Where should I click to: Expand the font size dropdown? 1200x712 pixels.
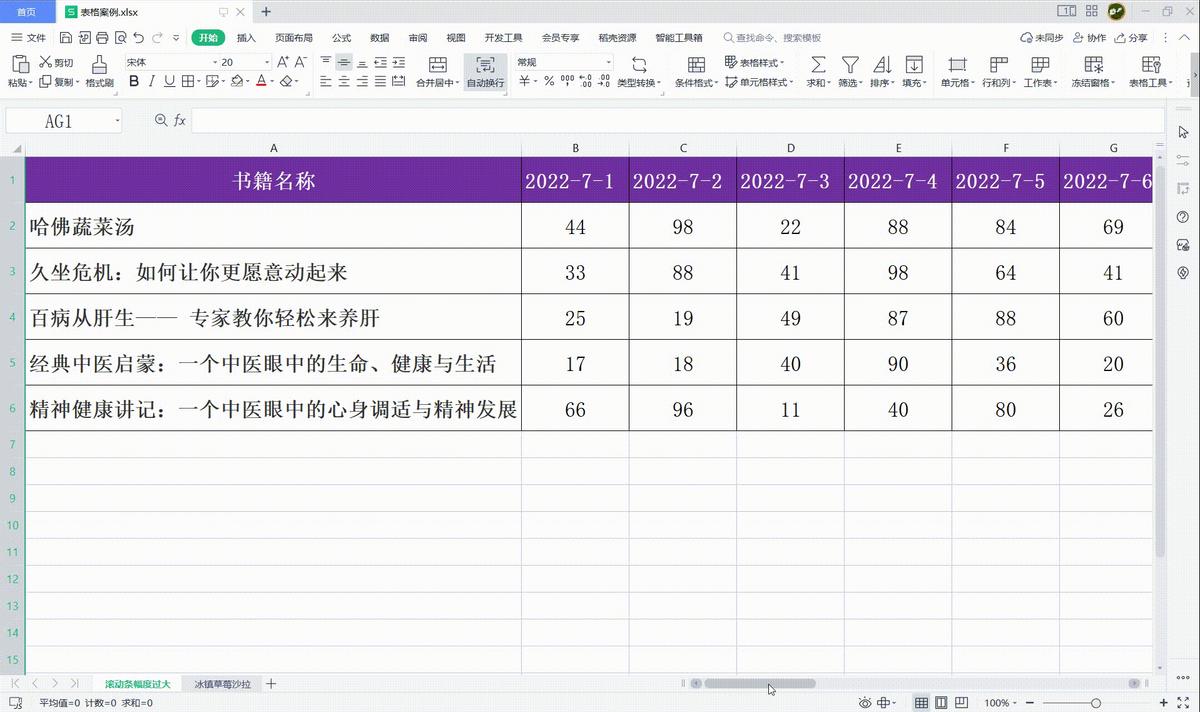(x=267, y=61)
